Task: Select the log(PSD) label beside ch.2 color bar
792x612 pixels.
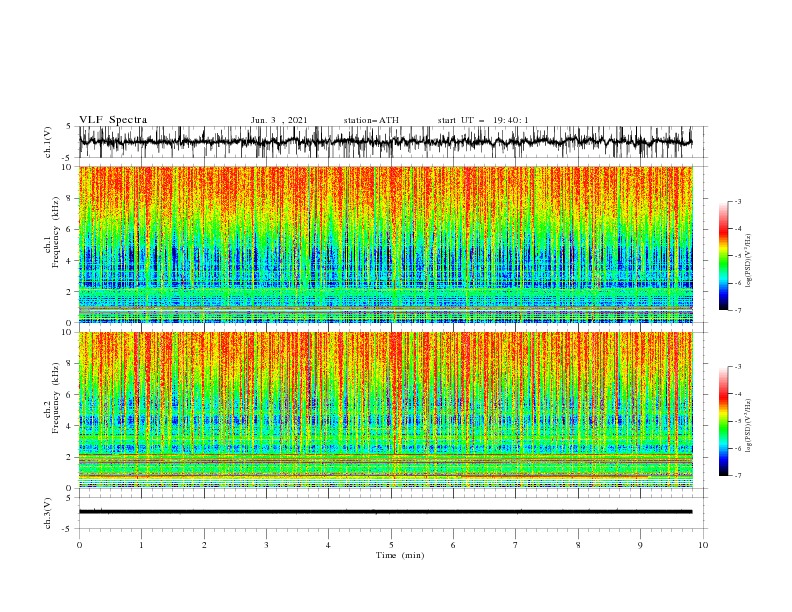Action: pyautogui.click(x=749, y=426)
